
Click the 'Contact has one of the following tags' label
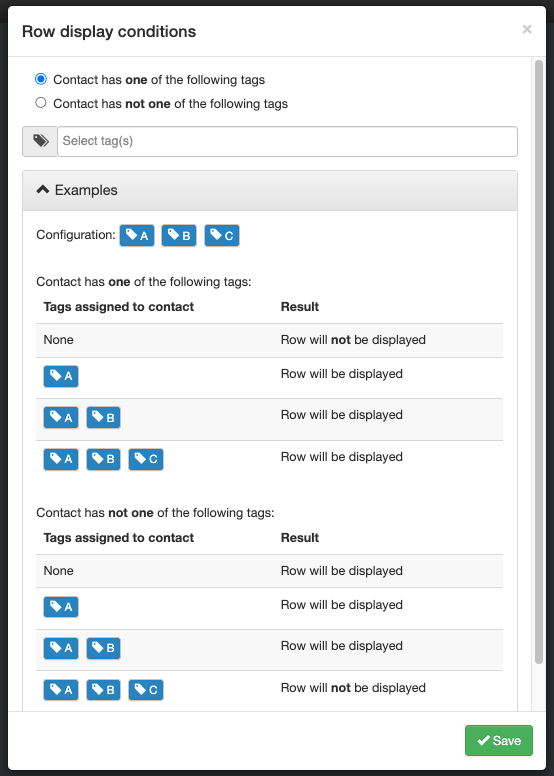159,80
